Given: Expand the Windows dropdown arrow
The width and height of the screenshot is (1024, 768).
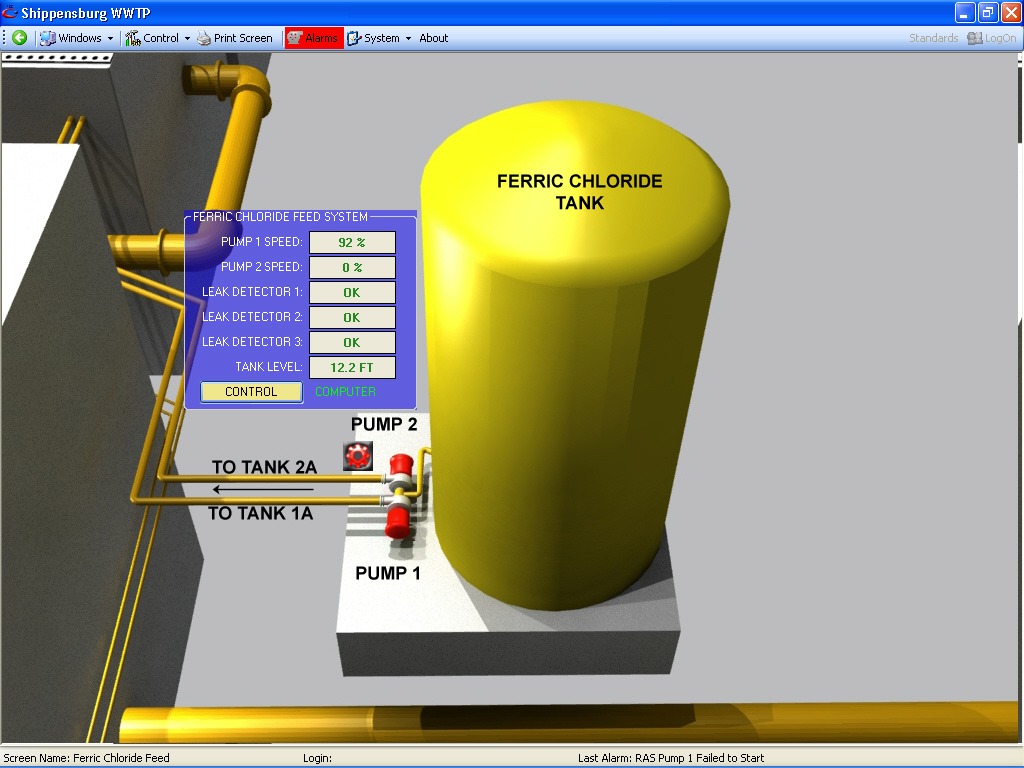Looking at the screenshot, I should point(110,39).
